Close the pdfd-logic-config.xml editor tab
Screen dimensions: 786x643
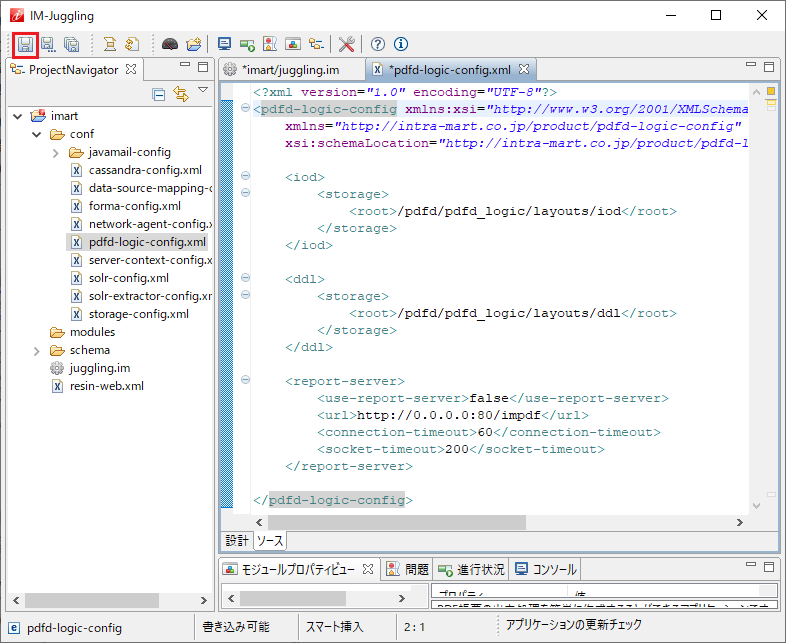pyautogui.click(x=523, y=70)
